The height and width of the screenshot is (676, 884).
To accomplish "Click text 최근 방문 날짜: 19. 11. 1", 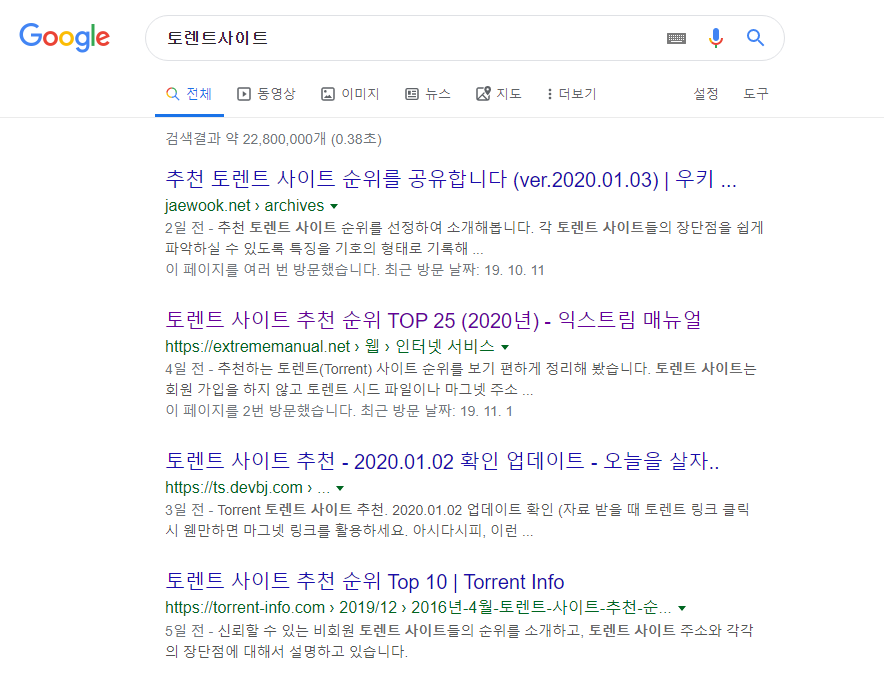I will click(x=436, y=411).
